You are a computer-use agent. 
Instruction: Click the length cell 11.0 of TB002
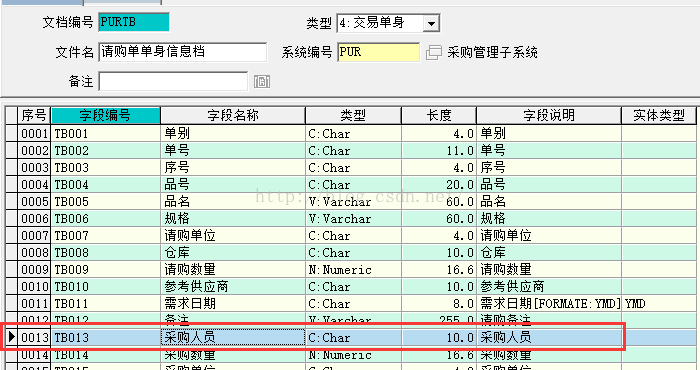(x=439, y=150)
